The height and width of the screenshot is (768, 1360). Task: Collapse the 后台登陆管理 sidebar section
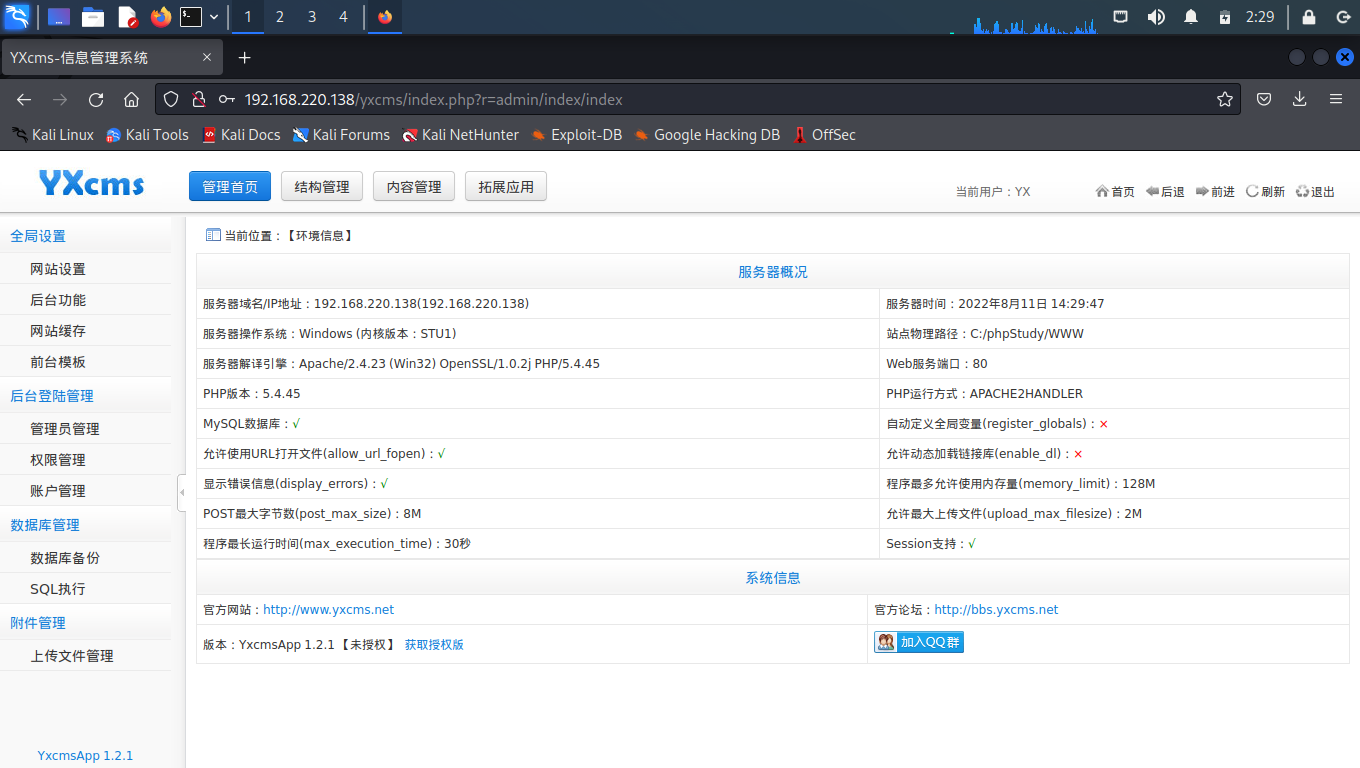(x=85, y=396)
